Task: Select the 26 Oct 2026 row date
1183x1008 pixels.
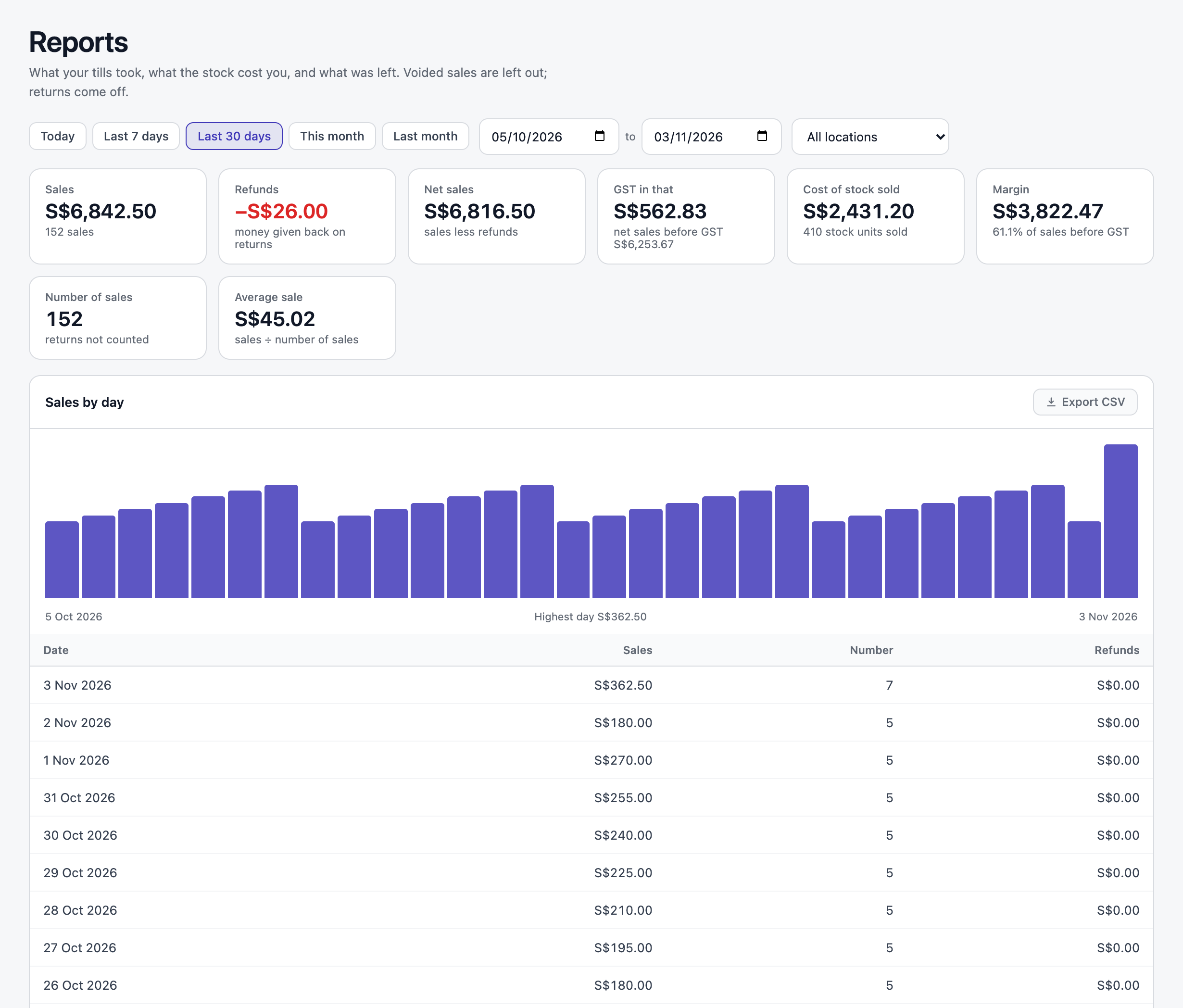Action: pyautogui.click(x=80, y=986)
